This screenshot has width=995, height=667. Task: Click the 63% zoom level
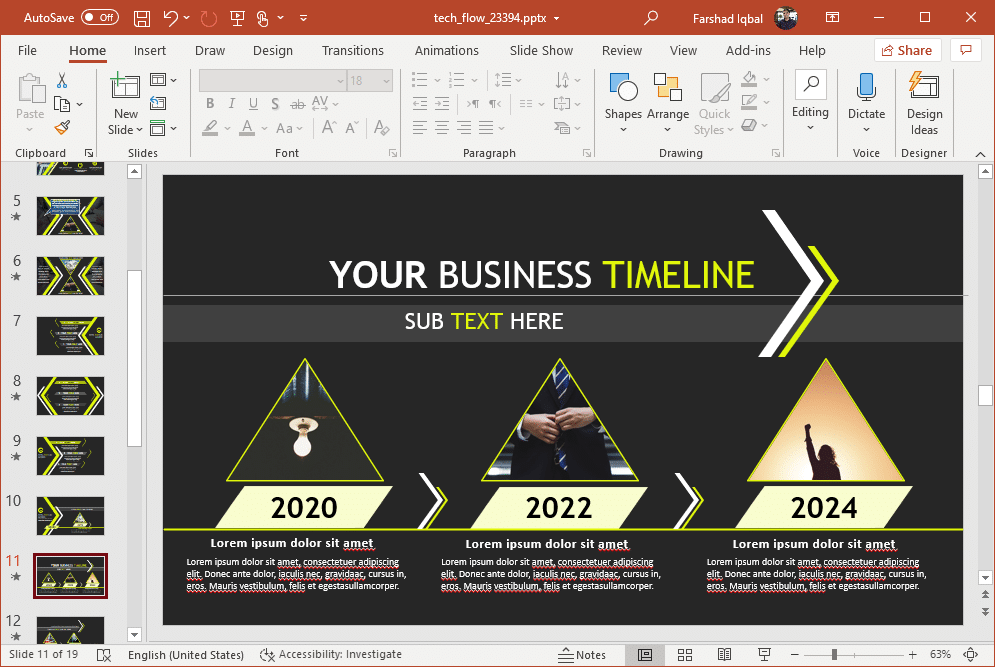(x=940, y=654)
